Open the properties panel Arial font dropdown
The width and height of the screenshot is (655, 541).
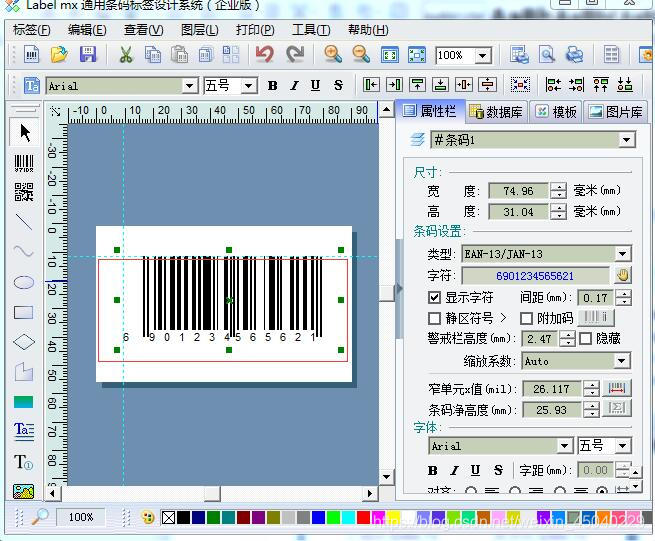564,446
